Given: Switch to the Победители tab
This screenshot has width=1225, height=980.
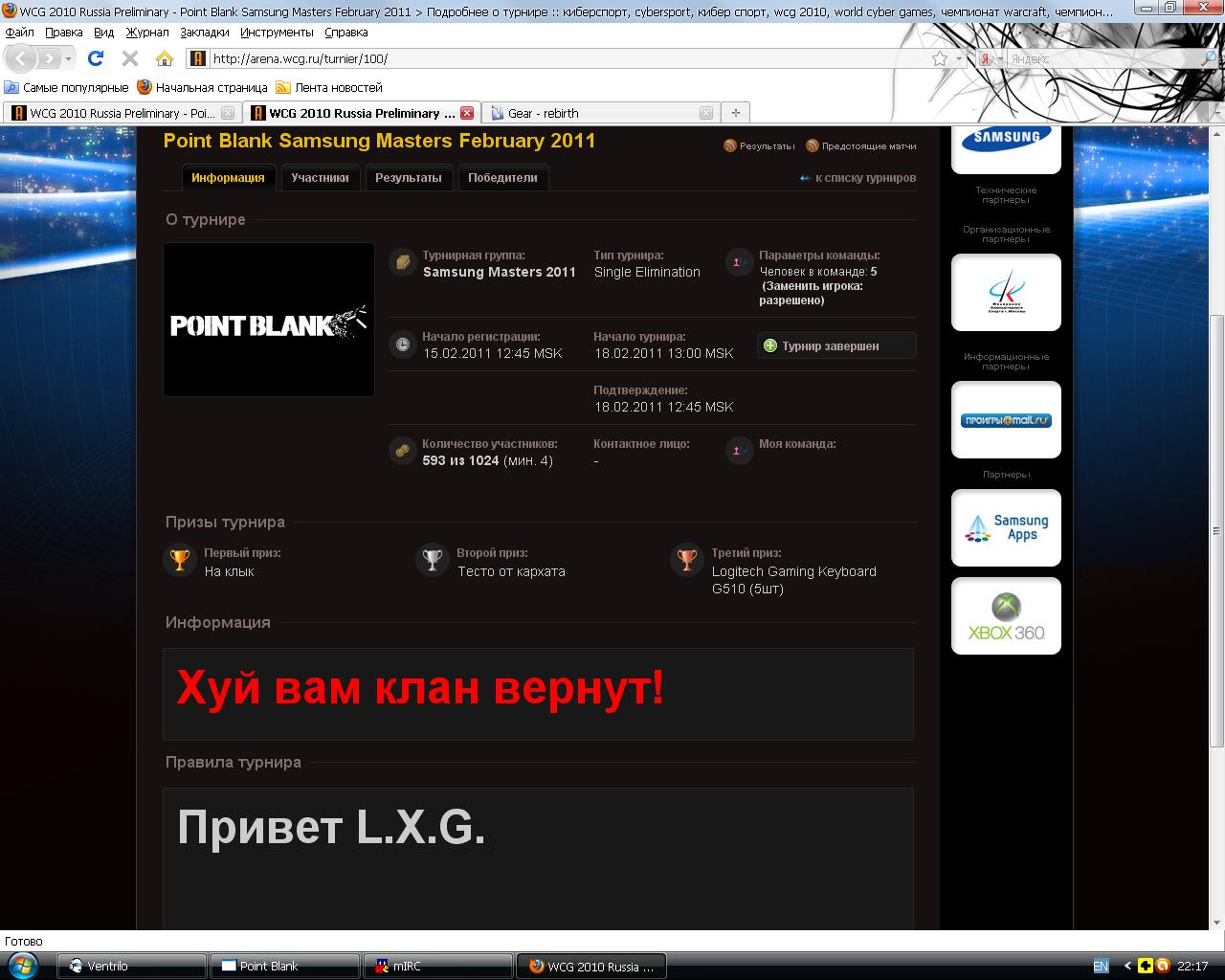Looking at the screenshot, I should point(502,178).
